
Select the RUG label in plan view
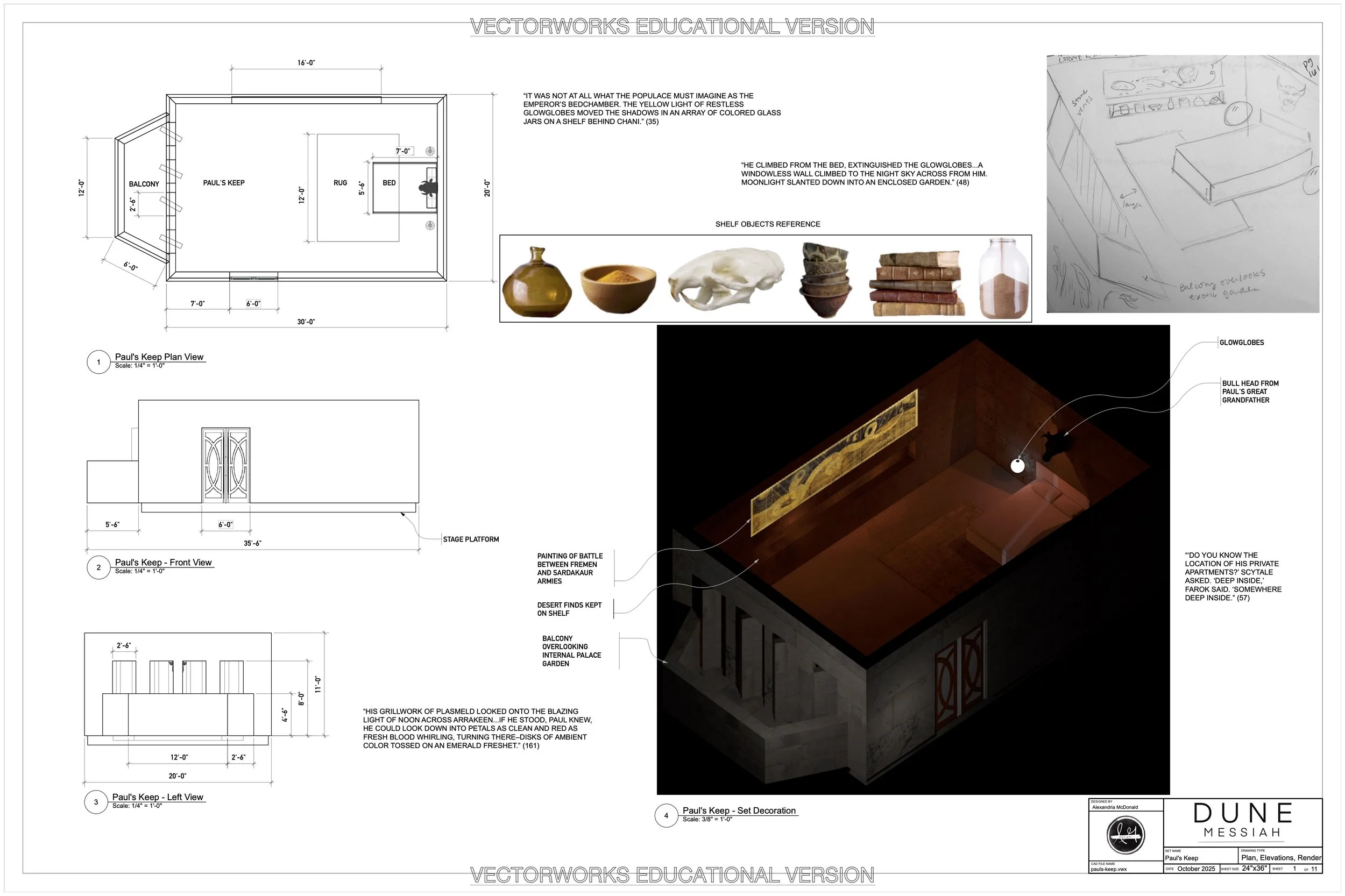pyautogui.click(x=340, y=183)
